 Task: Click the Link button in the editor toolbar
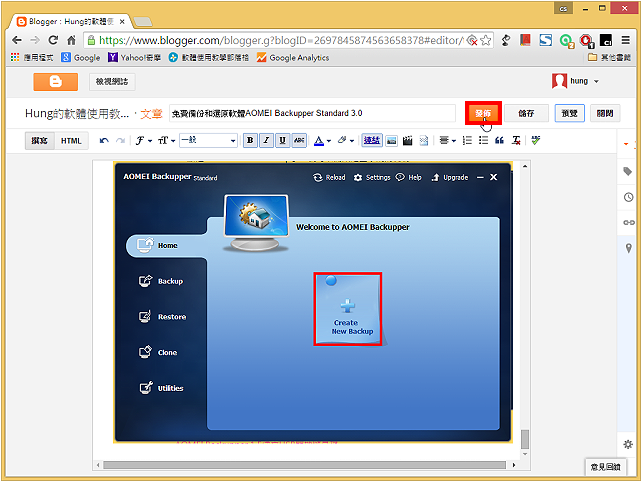coord(372,141)
